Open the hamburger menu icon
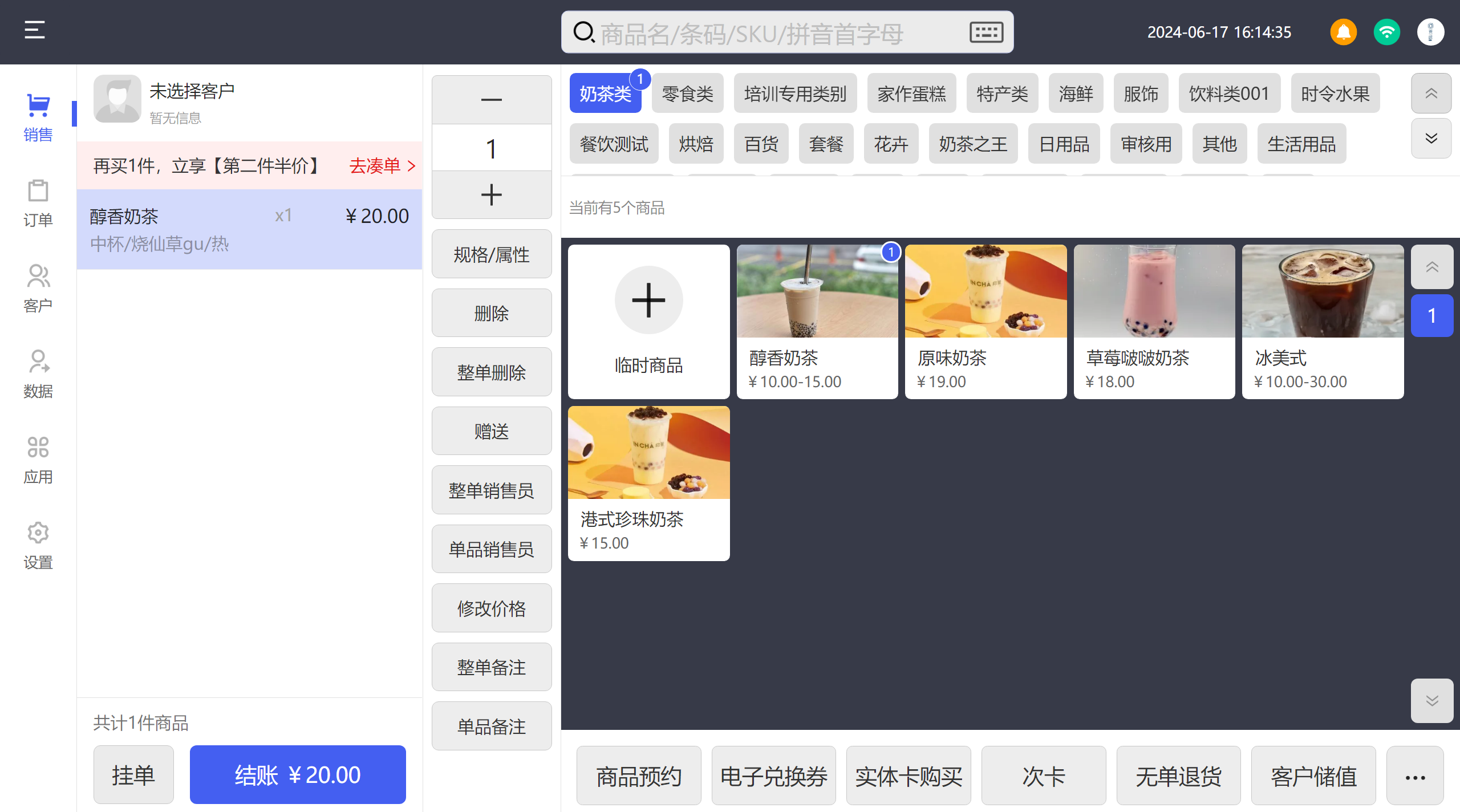The image size is (1460, 812). [35, 30]
